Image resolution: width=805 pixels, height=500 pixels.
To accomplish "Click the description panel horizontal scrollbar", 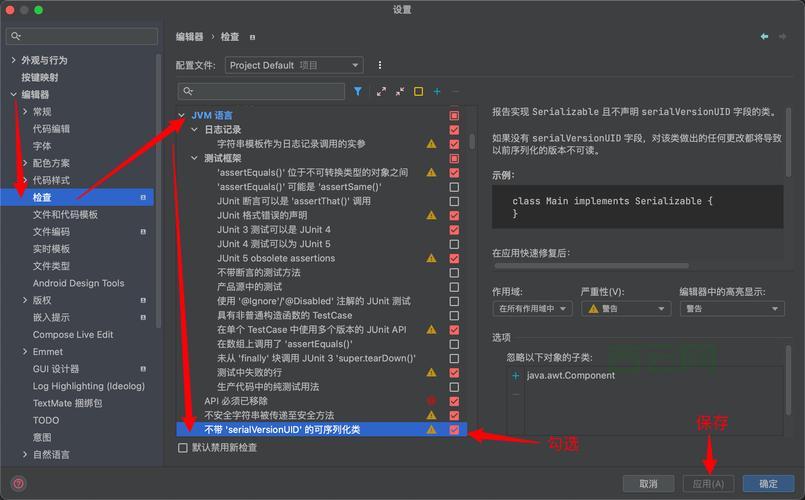I will pyautogui.click(x=591, y=265).
